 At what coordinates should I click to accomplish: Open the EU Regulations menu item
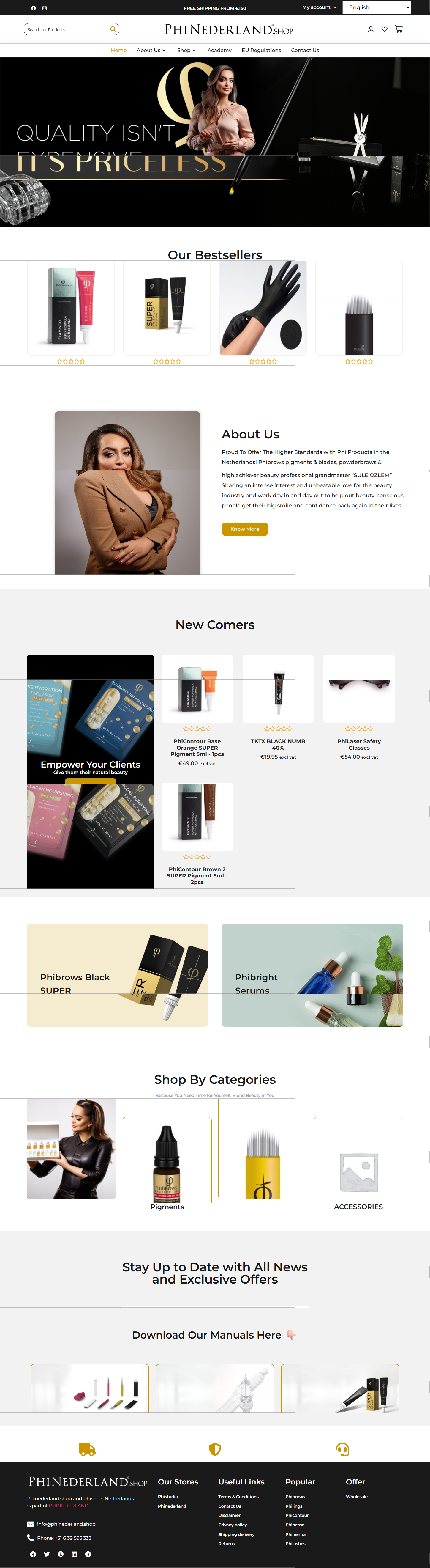[x=261, y=51]
